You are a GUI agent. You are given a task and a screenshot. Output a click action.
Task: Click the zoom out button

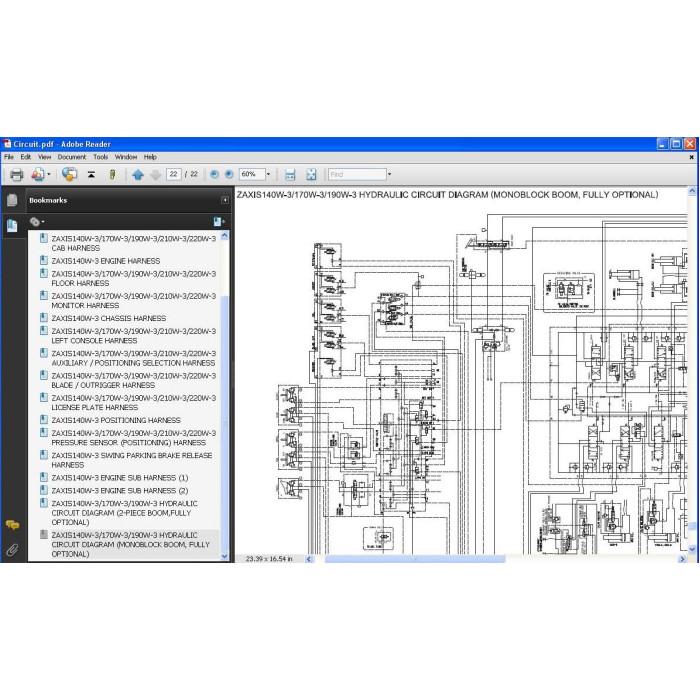coord(214,175)
